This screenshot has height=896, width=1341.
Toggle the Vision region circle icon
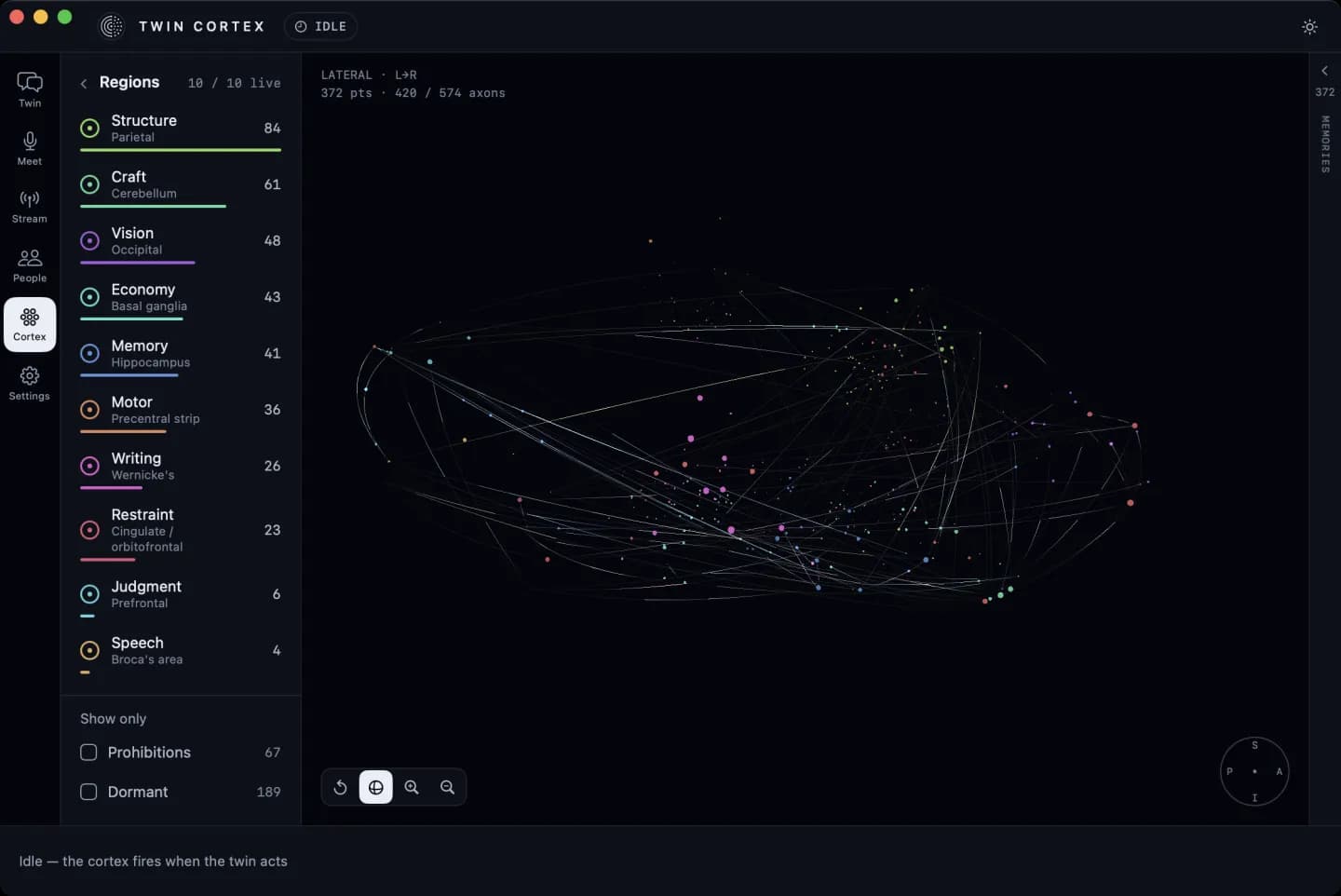point(90,240)
